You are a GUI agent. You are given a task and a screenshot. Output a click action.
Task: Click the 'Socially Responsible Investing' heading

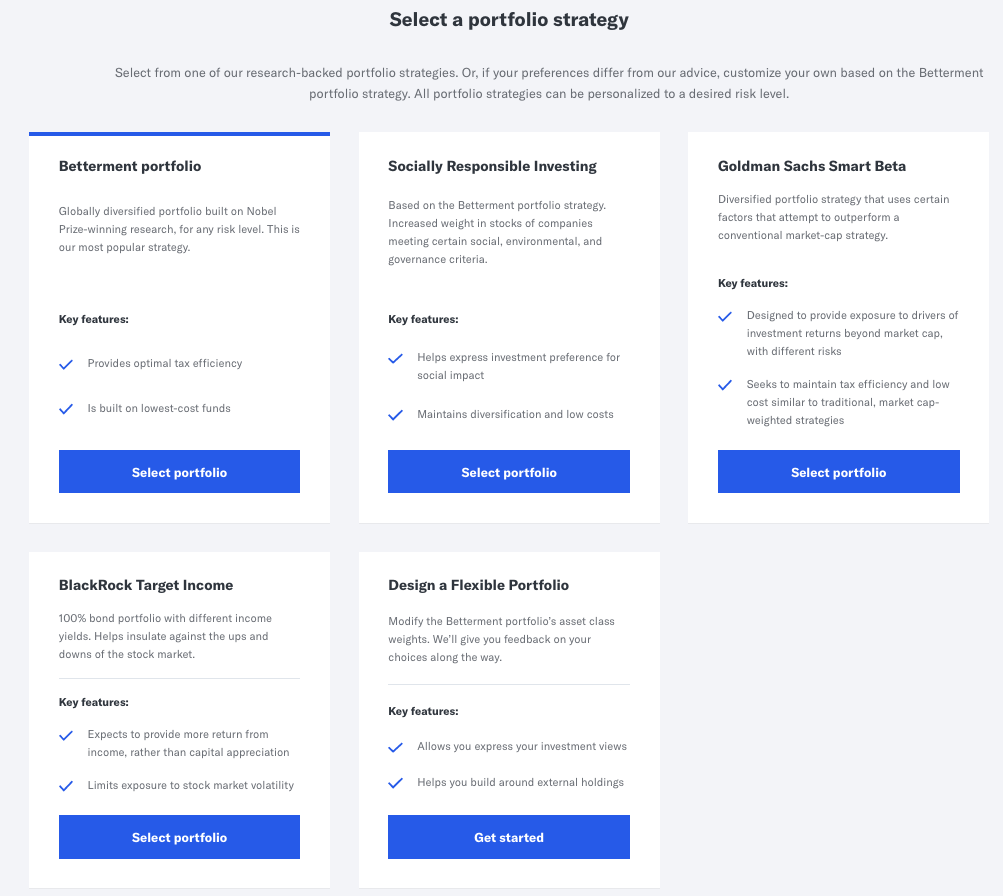492,166
